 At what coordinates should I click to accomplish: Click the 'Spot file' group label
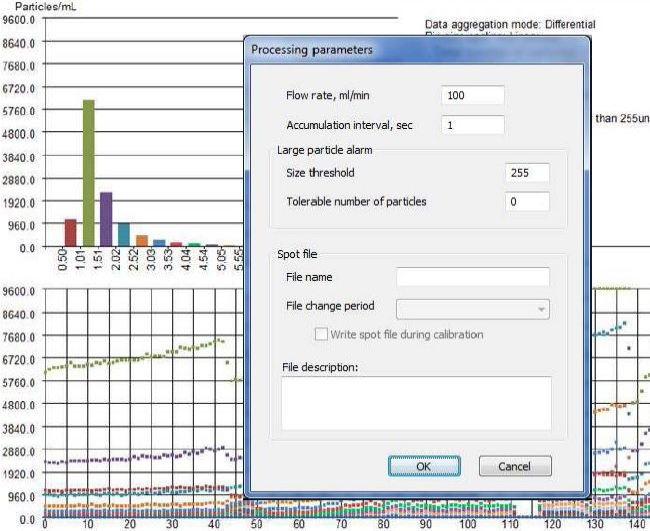(297, 254)
